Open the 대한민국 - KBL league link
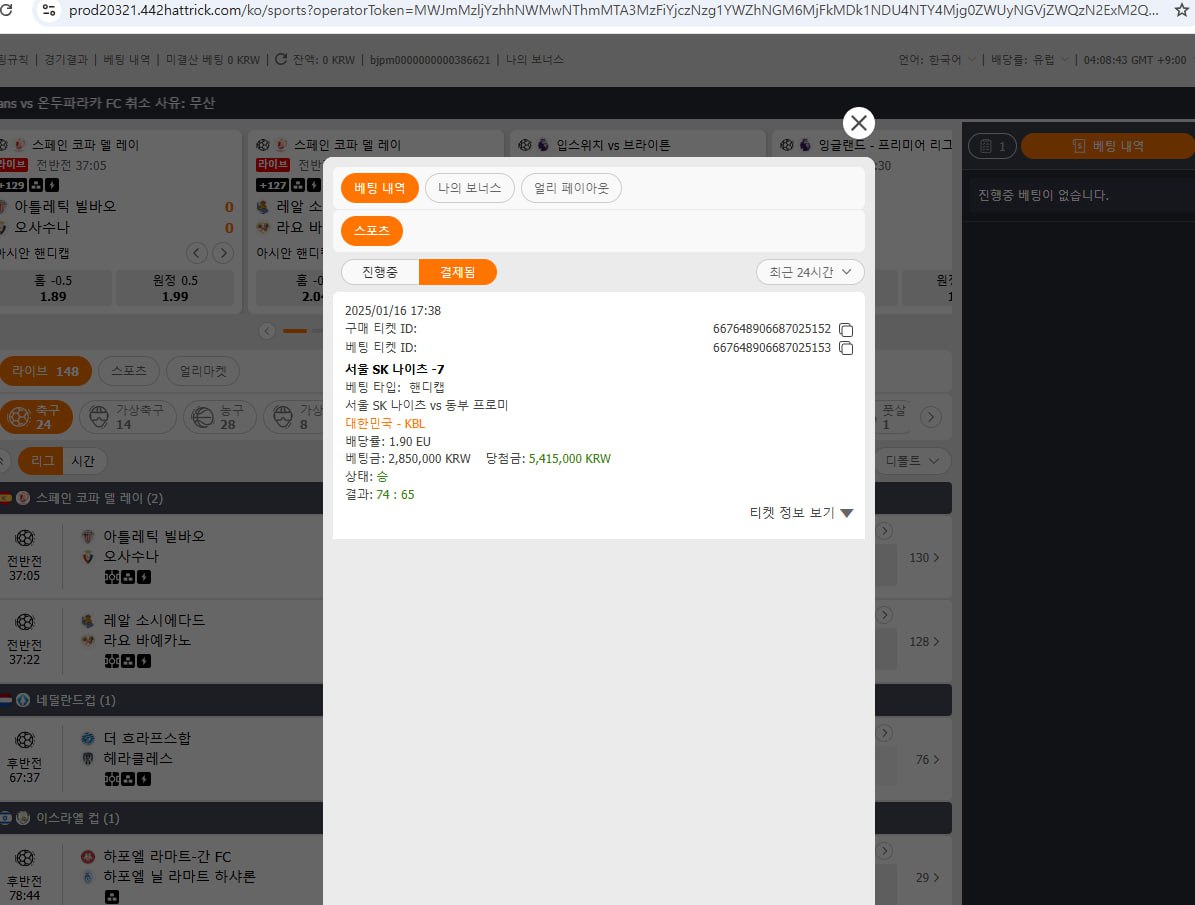 (385, 423)
